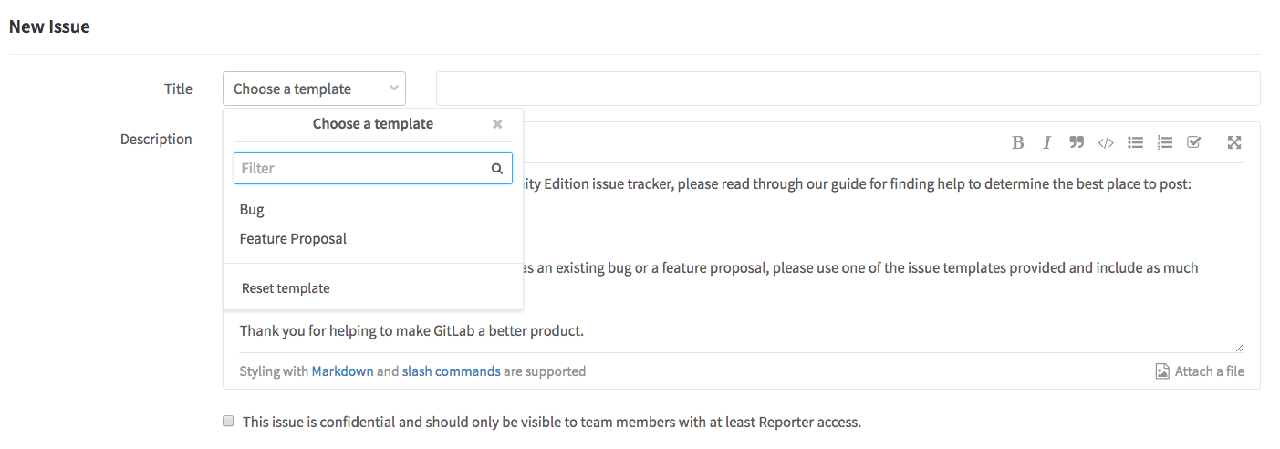Insert code formatting
The image size is (1280, 449).
[x=1105, y=142]
